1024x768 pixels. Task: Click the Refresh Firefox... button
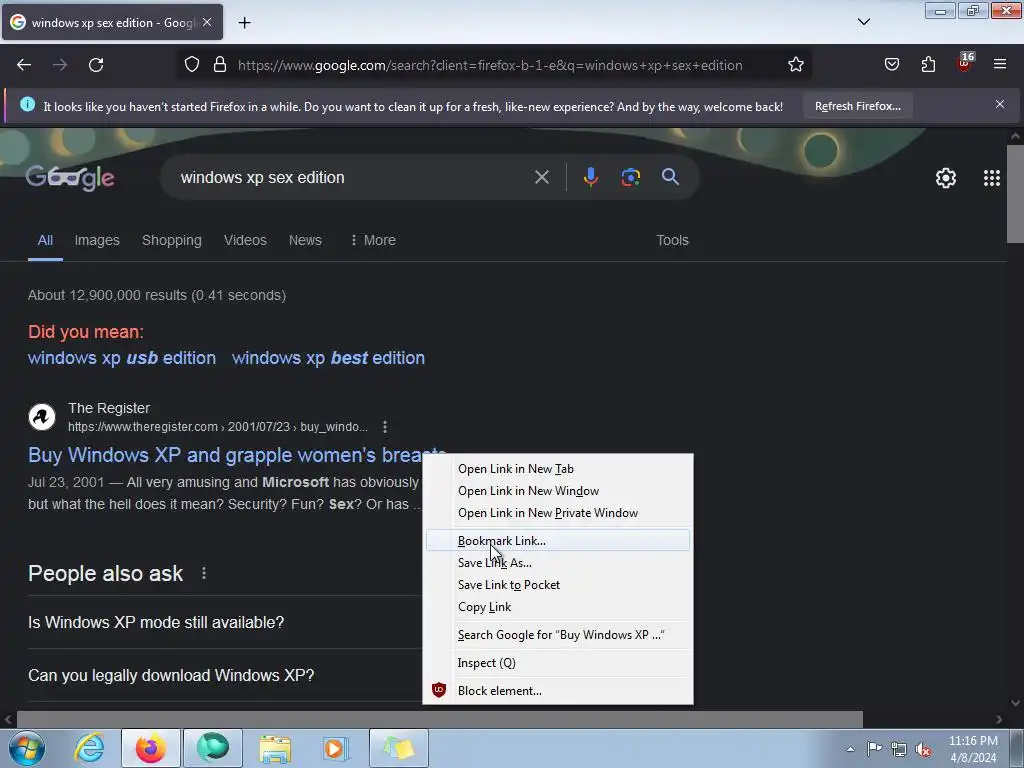tap(857, 106)
